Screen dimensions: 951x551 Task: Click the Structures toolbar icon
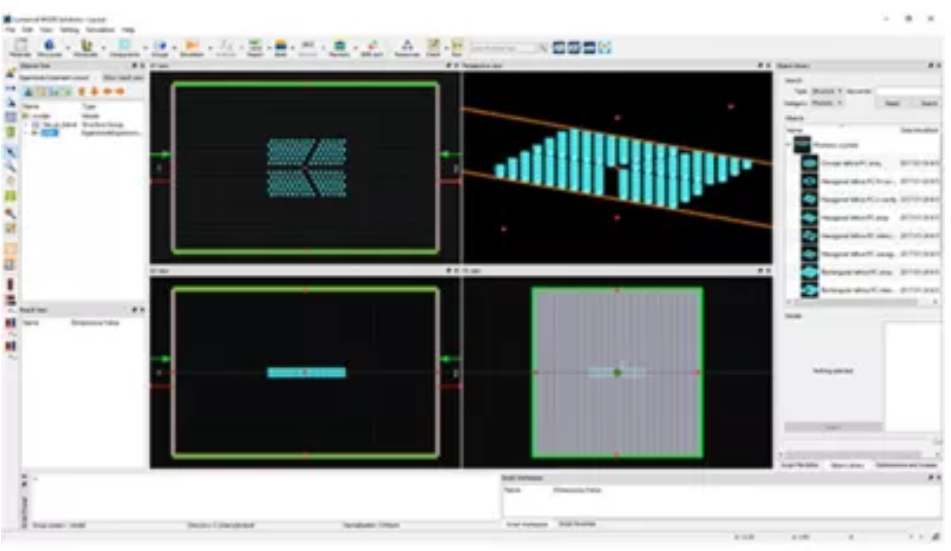(50, 47)
